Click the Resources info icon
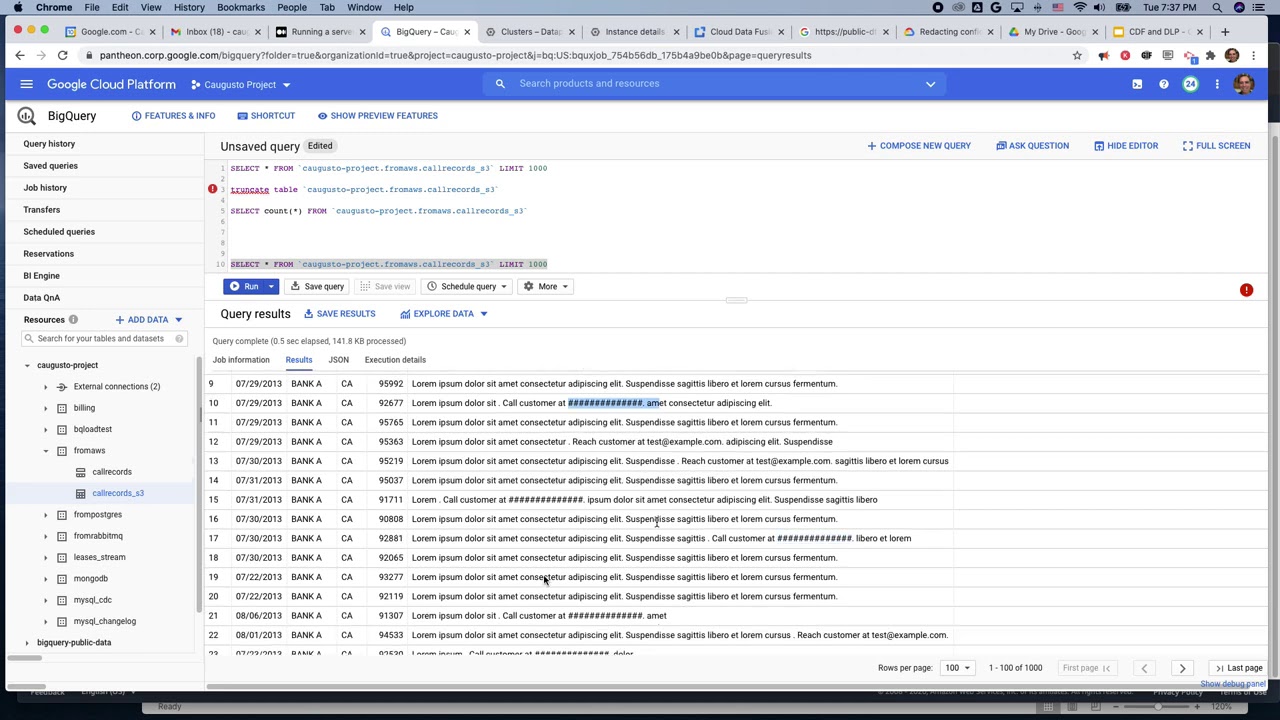This screenshot has width=1280, height=720. click(73, 320)
